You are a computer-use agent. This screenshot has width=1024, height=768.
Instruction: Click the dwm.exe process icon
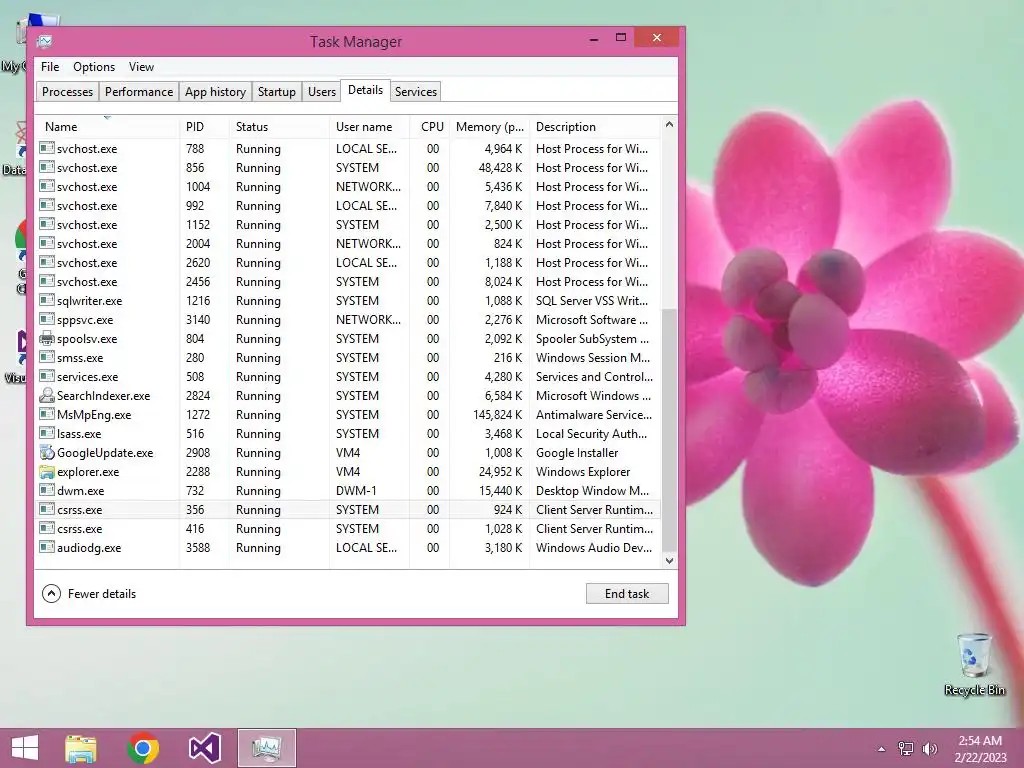pos(46,490)
